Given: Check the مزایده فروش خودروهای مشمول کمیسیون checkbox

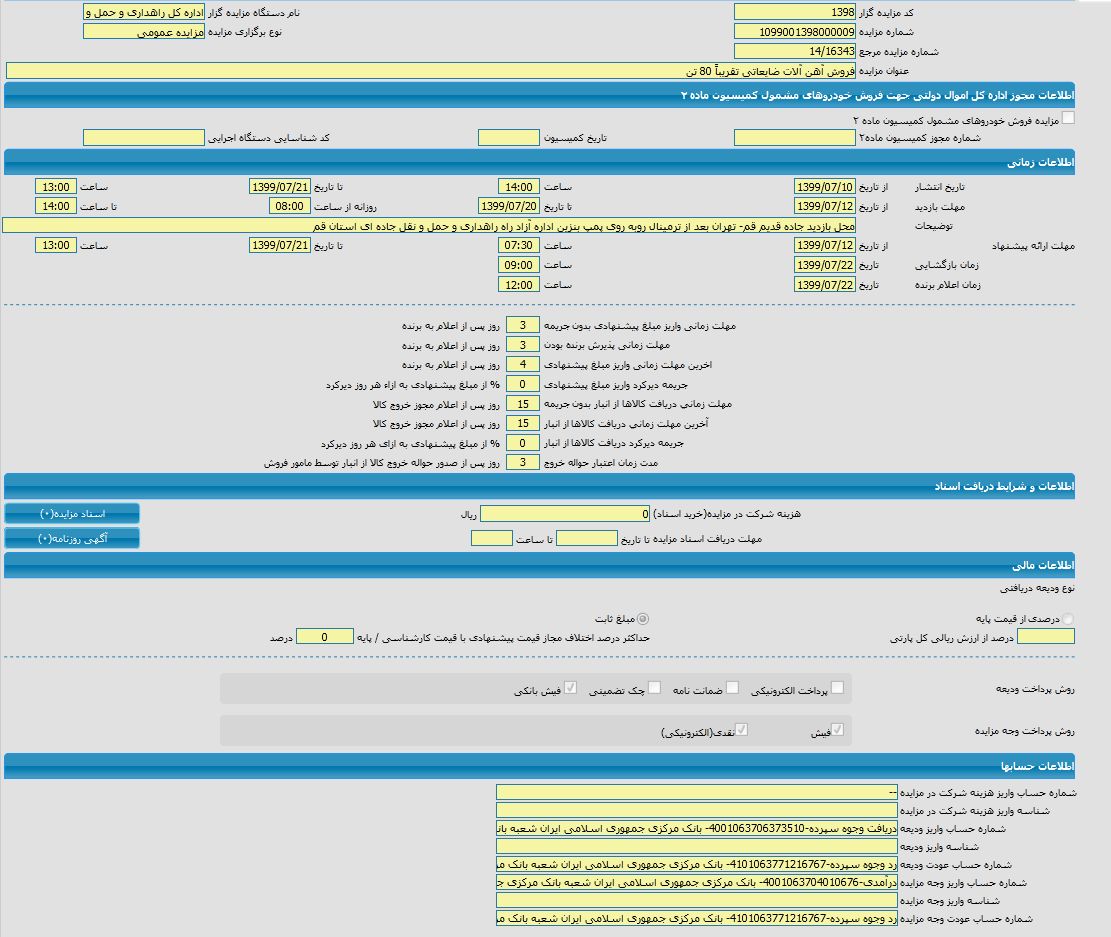Looking at the screenshot, I should click(x=1068, y=118).
